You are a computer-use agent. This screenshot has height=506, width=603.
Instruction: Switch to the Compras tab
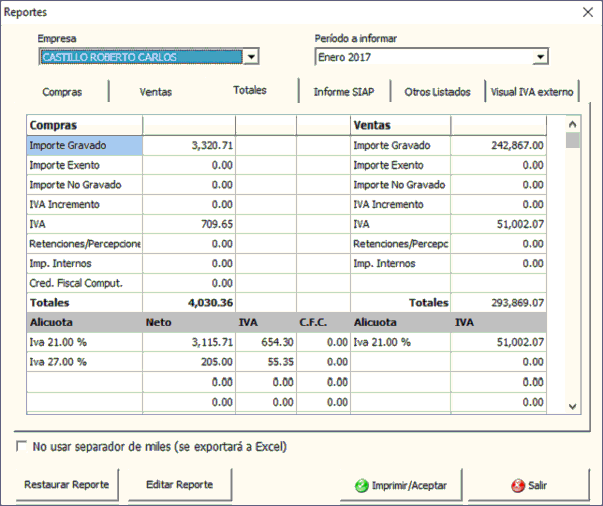coord(62,92)
